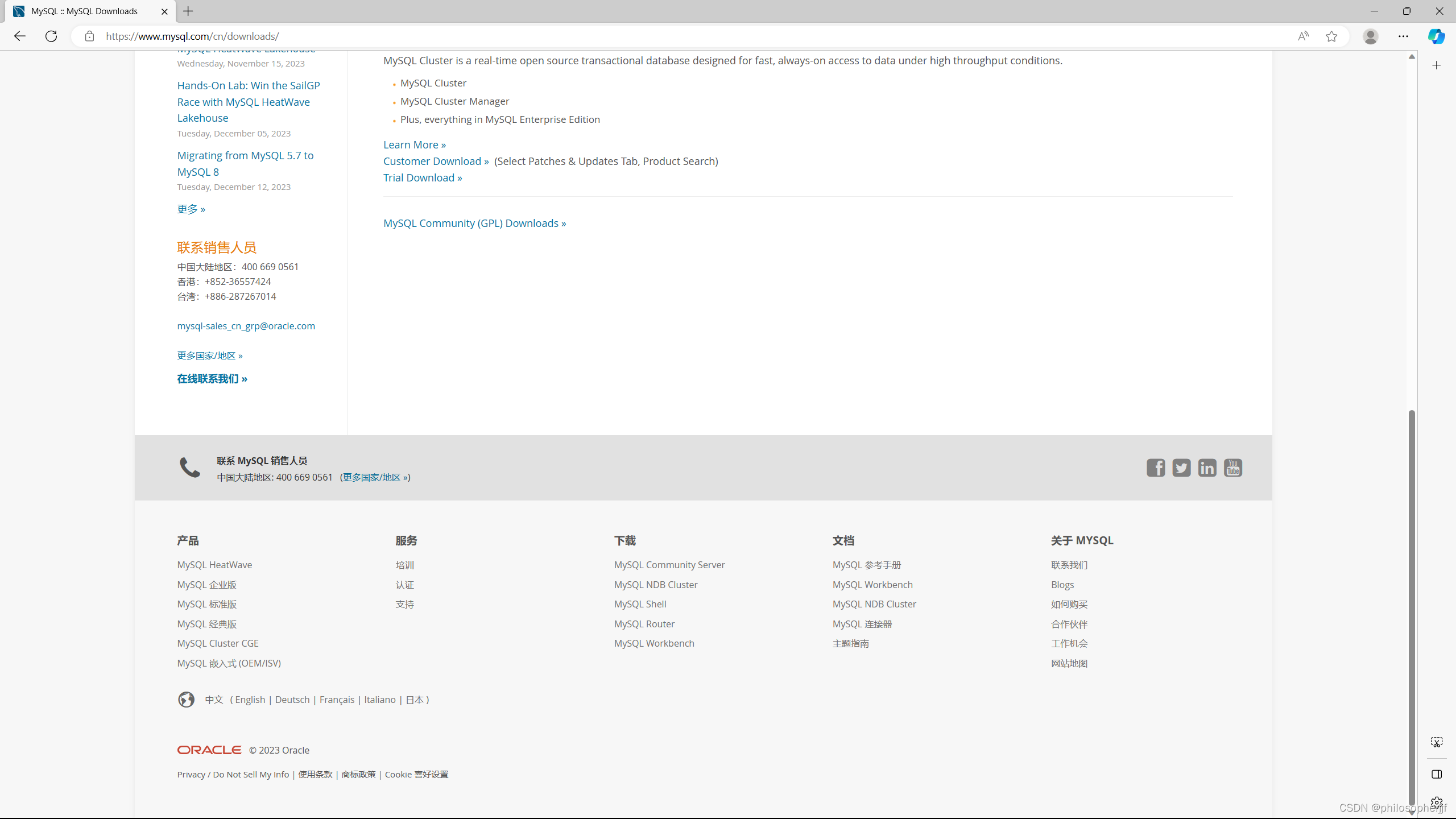Open MySQL's LinkedIn page from footer
Screen dimensions: 1456x819
tap(1207, 468)
